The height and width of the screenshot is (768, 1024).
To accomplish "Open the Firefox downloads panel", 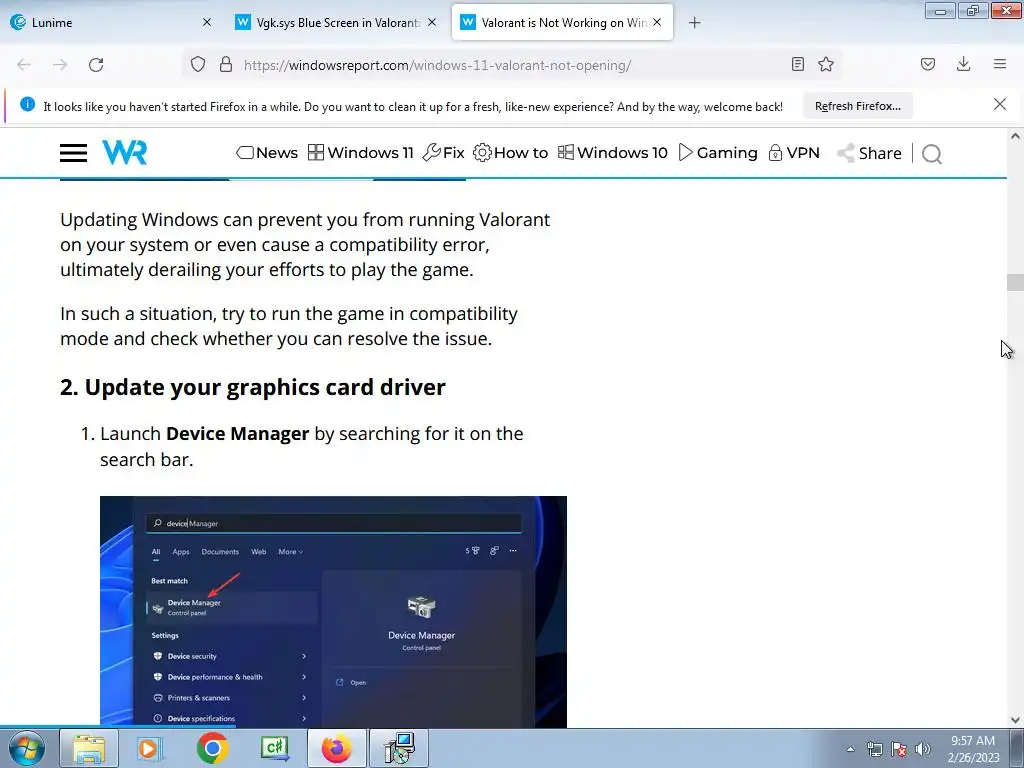I will click(963, 64).
